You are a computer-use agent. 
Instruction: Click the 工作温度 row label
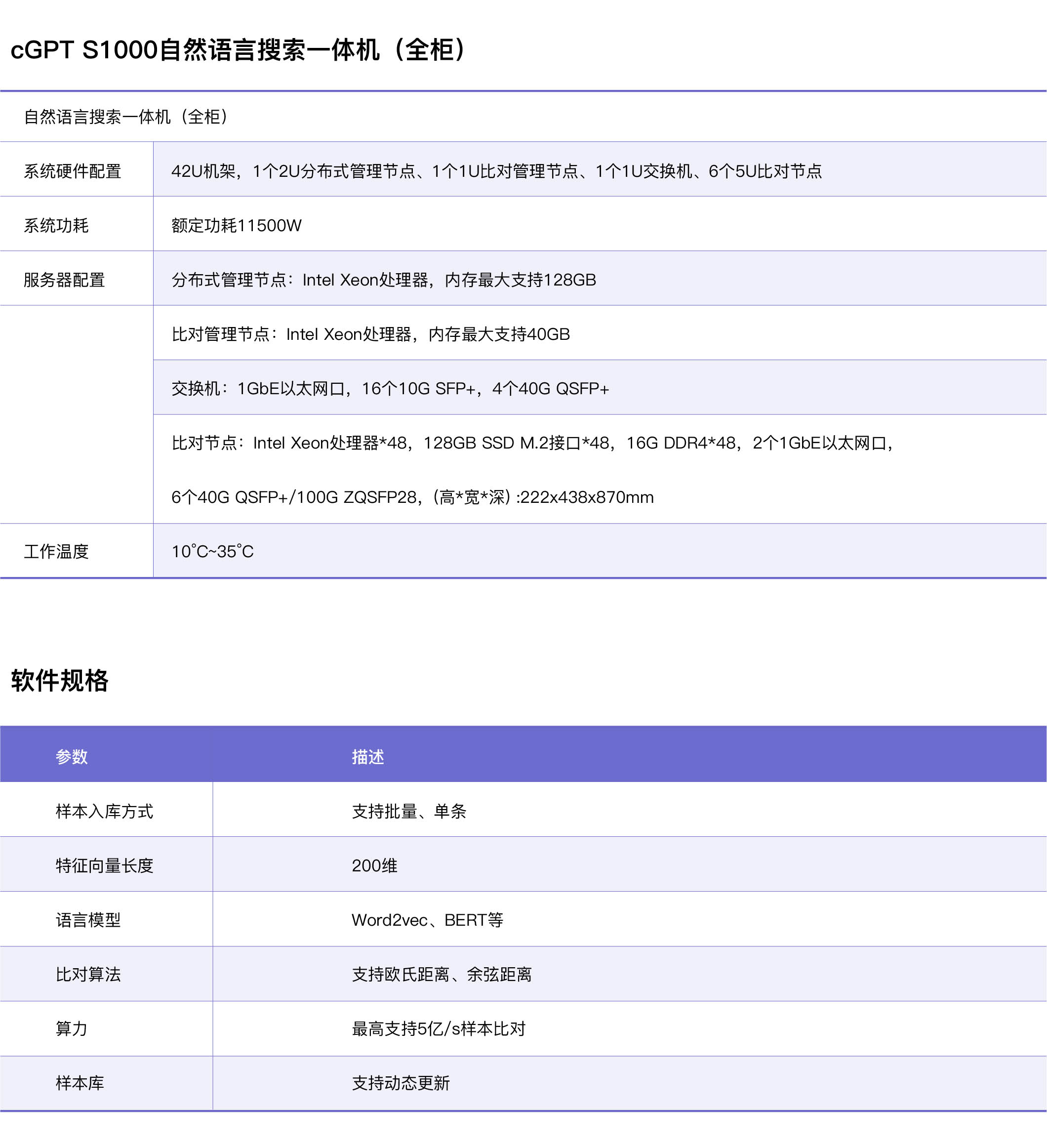click(56, 551)
